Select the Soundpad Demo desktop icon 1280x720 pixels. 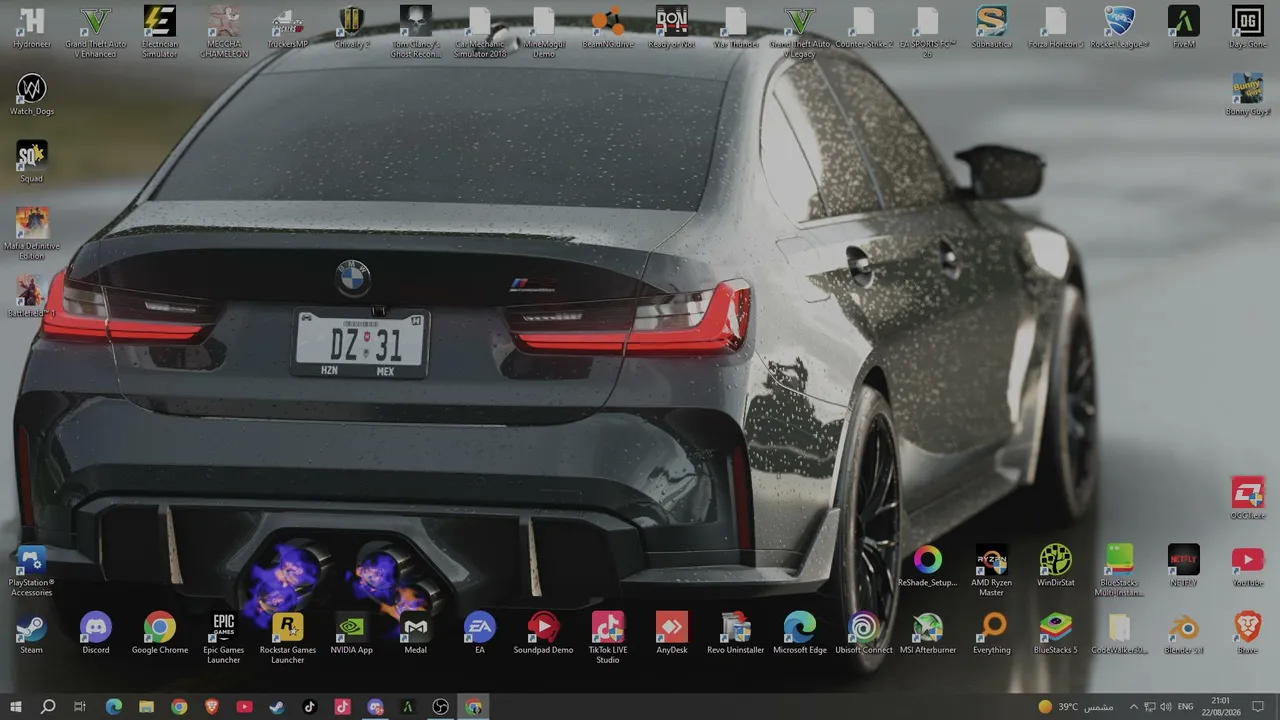point(544,634)
